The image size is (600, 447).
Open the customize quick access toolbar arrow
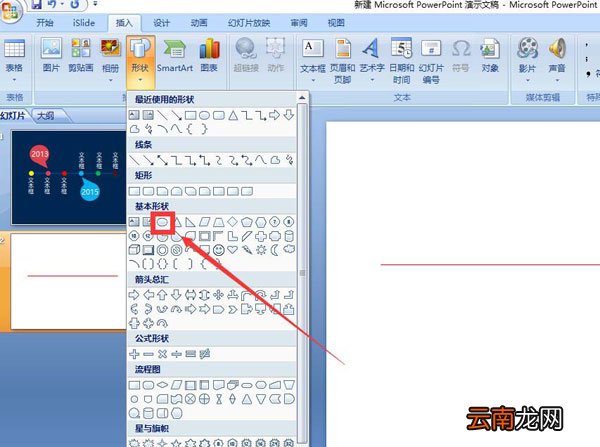tap(95, 4)
